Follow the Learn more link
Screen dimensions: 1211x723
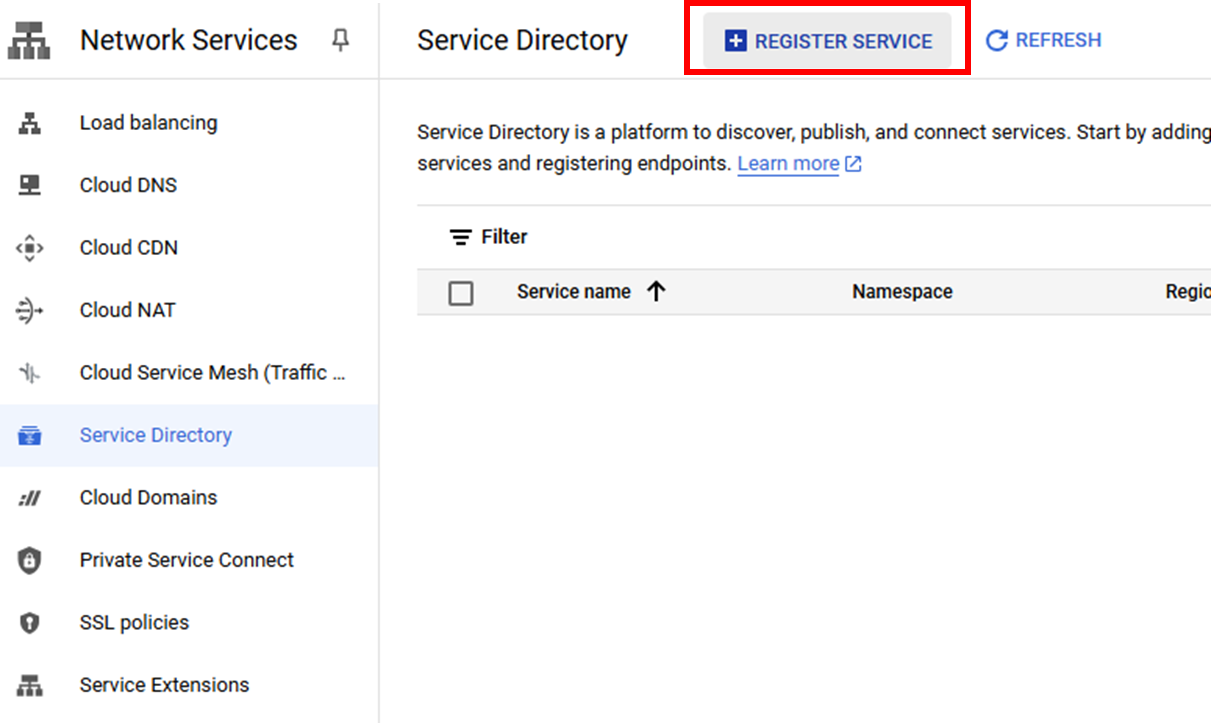tap(788, 163)
